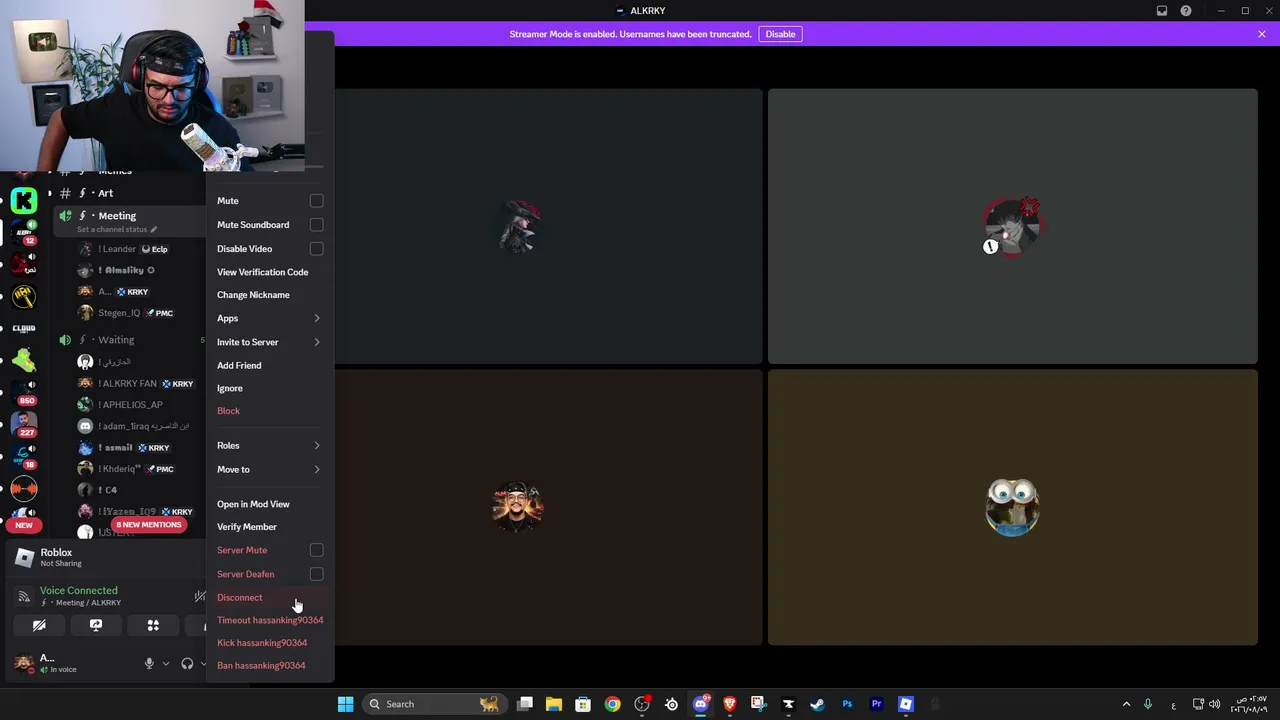Select Add Friend in context menu

coord(239,365)
